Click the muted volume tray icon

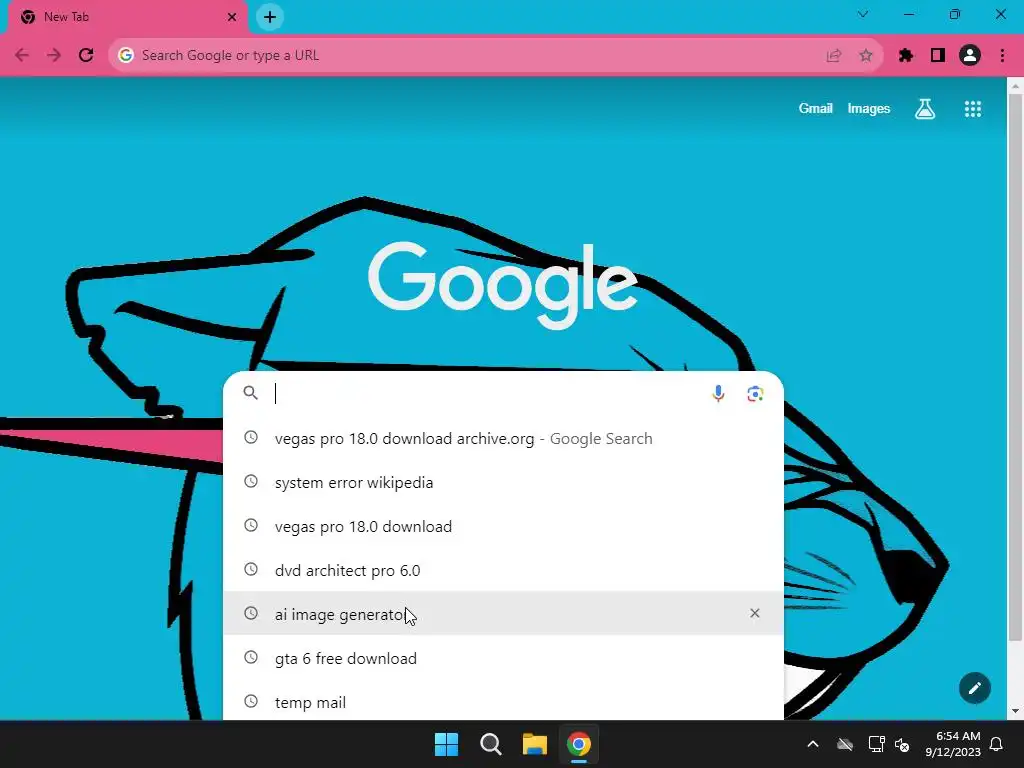pyautogui.click(x=902, y=744)
